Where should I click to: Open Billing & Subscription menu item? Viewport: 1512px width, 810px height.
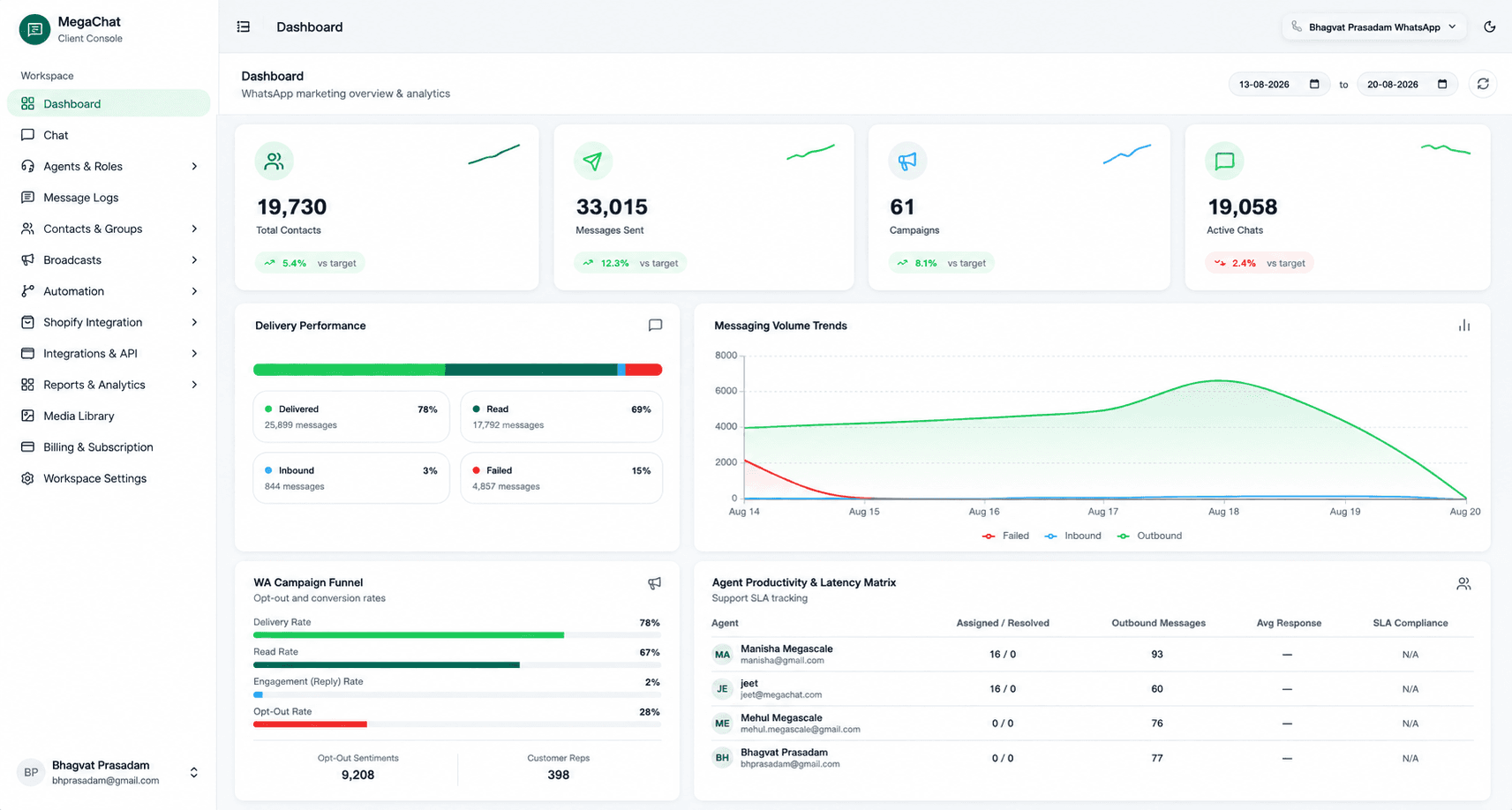pyautogui.click(x=109, y=447)
